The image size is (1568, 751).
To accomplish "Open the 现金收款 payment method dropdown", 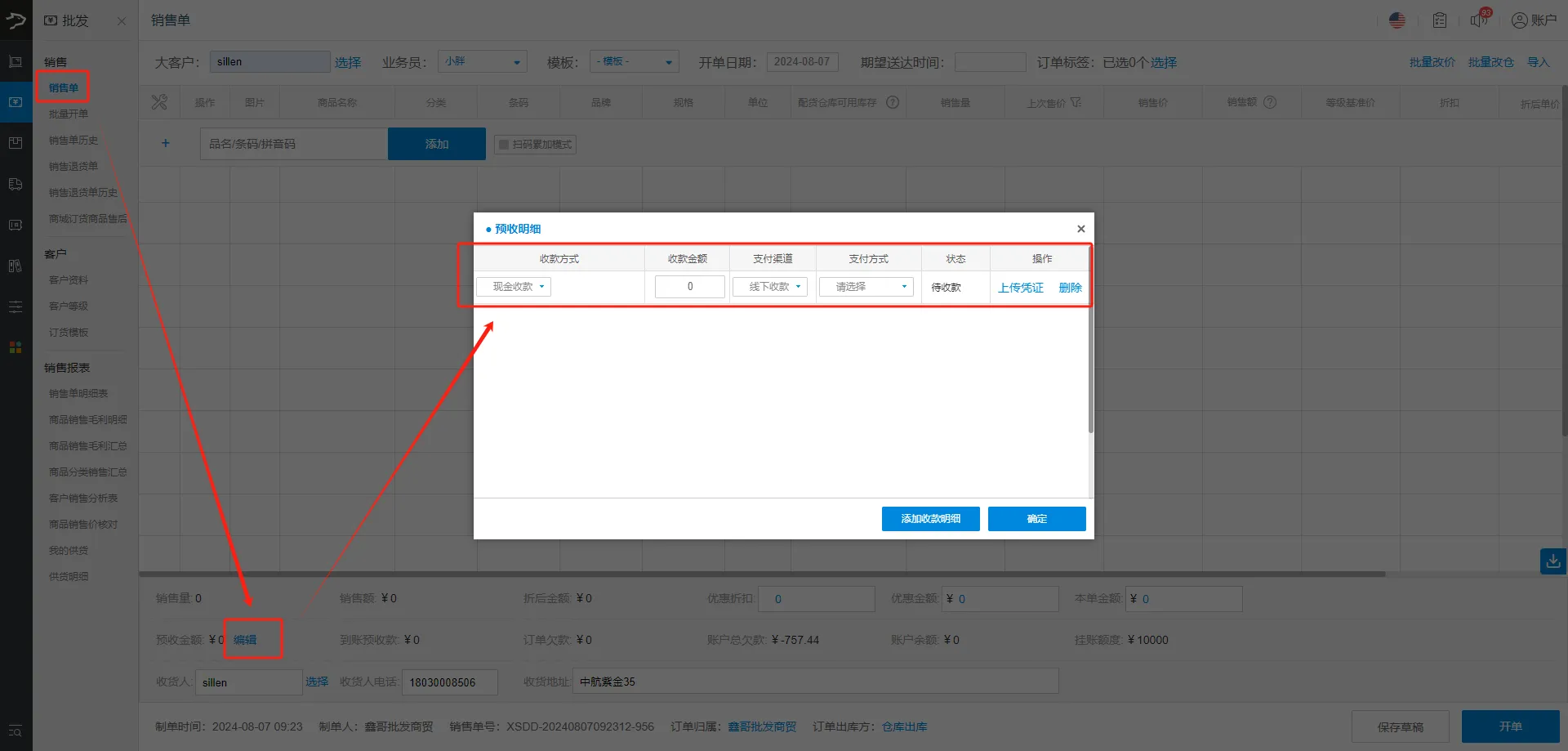I will 513,286.
